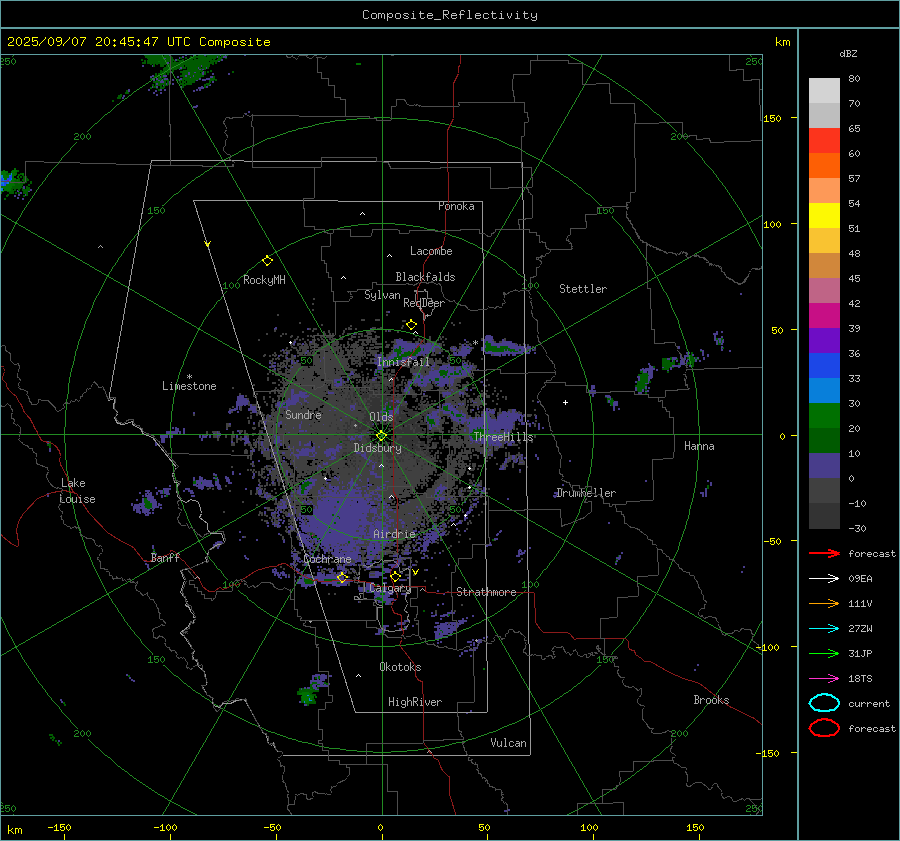900x841 pixels.
Task: Click the bright blue 36 dBZ swatch
Action: tap(824, 365)
